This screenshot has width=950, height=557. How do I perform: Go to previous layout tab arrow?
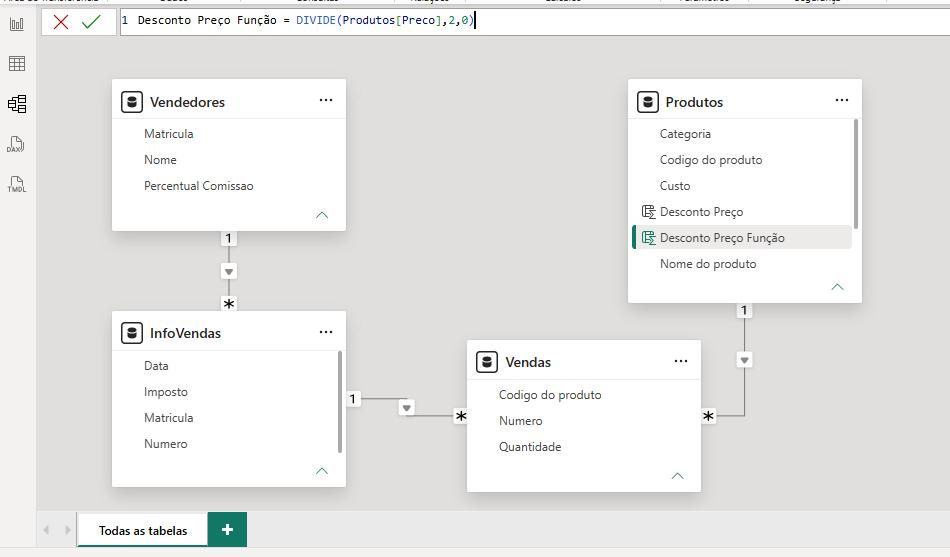[47, 530]
